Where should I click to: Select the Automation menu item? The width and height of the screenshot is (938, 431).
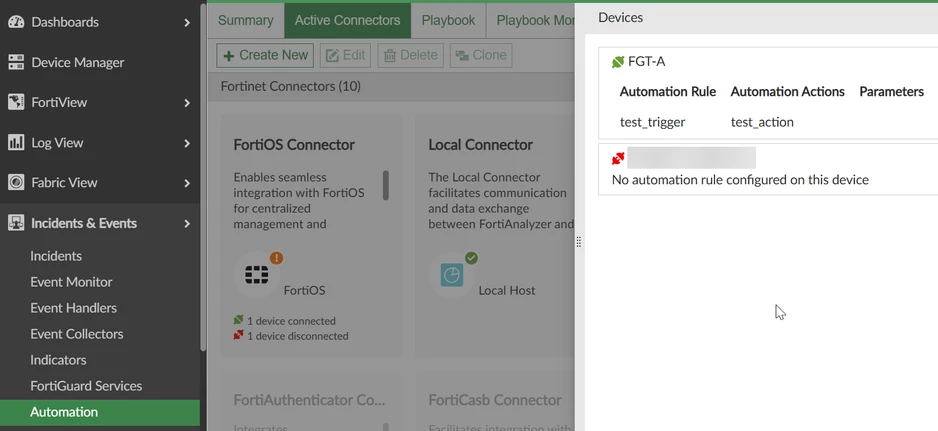tap(100, 412)
